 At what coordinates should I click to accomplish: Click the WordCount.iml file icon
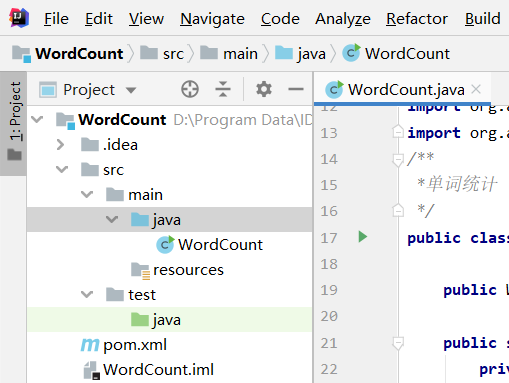91,370
